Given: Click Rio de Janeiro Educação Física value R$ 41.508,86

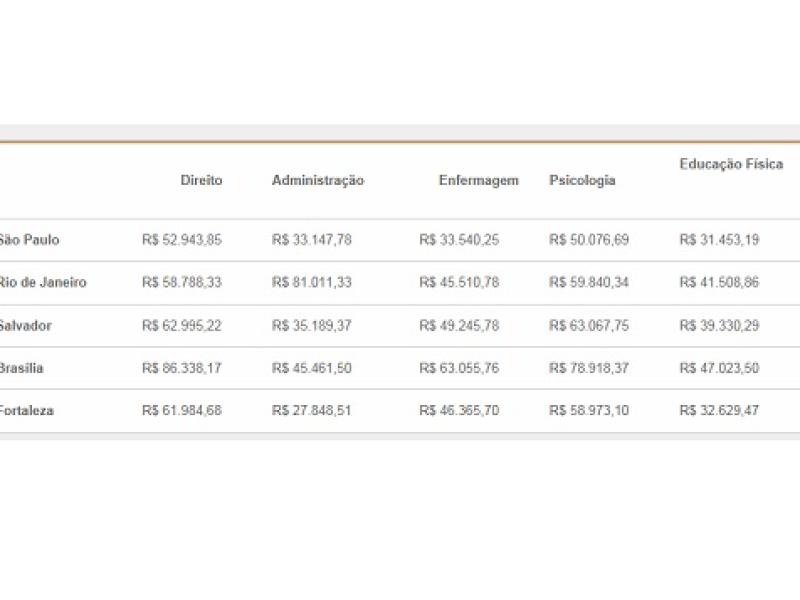Looking at the screenshot, I should tap(719, 283).
